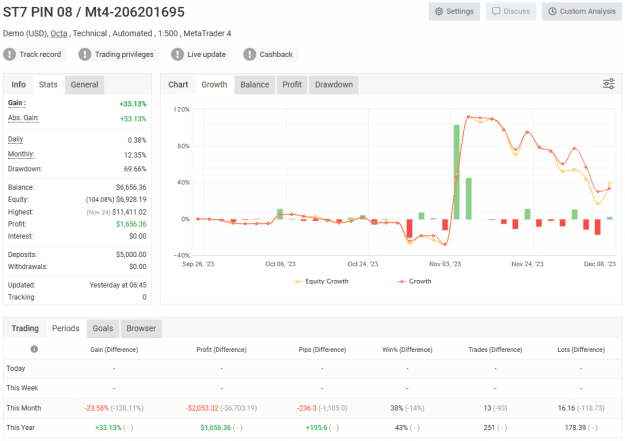Click the tall green bar on the chart
The width and height of the screenshot is (625, 441).
pos(456,172)
